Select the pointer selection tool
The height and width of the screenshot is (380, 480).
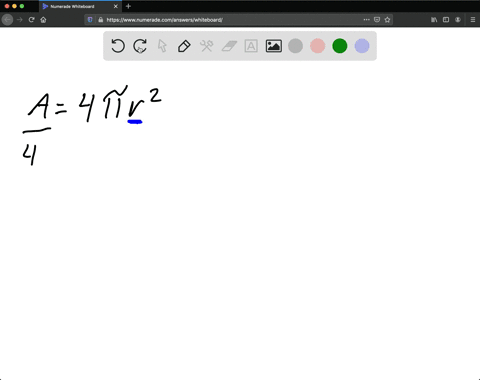pyautogui.click(x=162, y=46)
